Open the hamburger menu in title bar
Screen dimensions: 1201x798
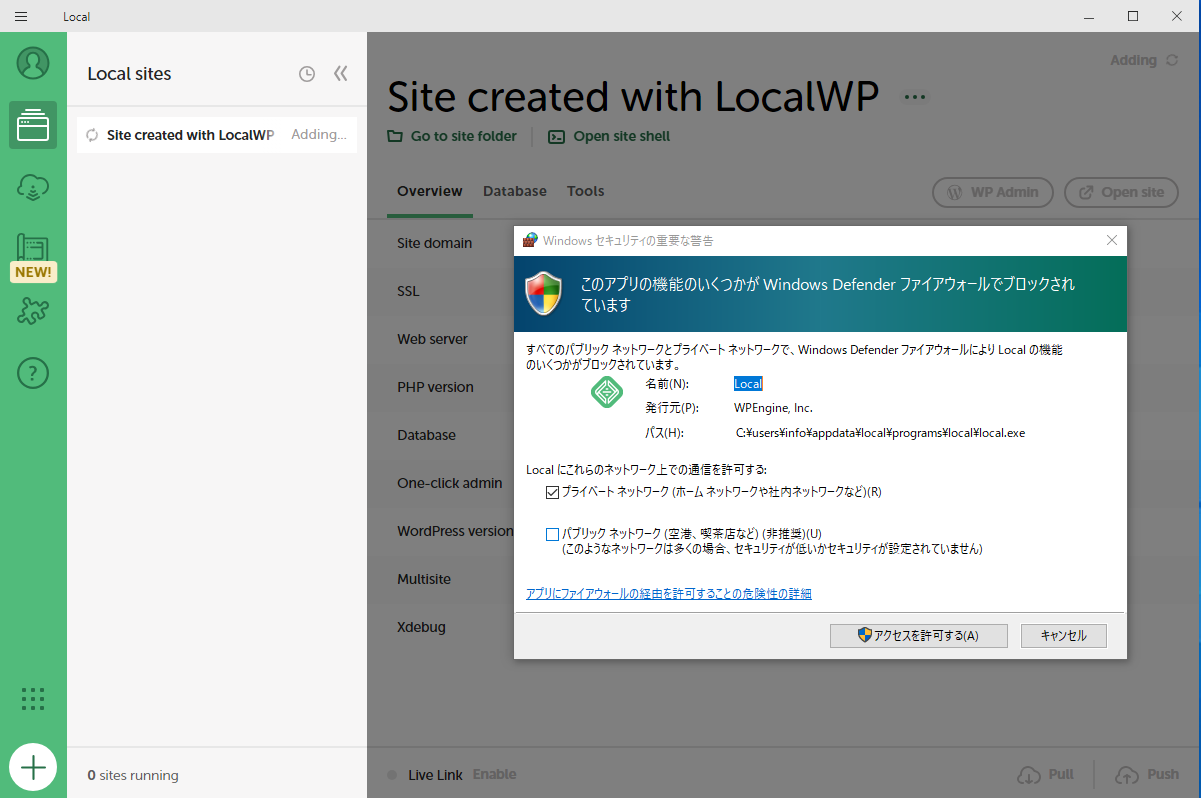(x=21, y=16)
